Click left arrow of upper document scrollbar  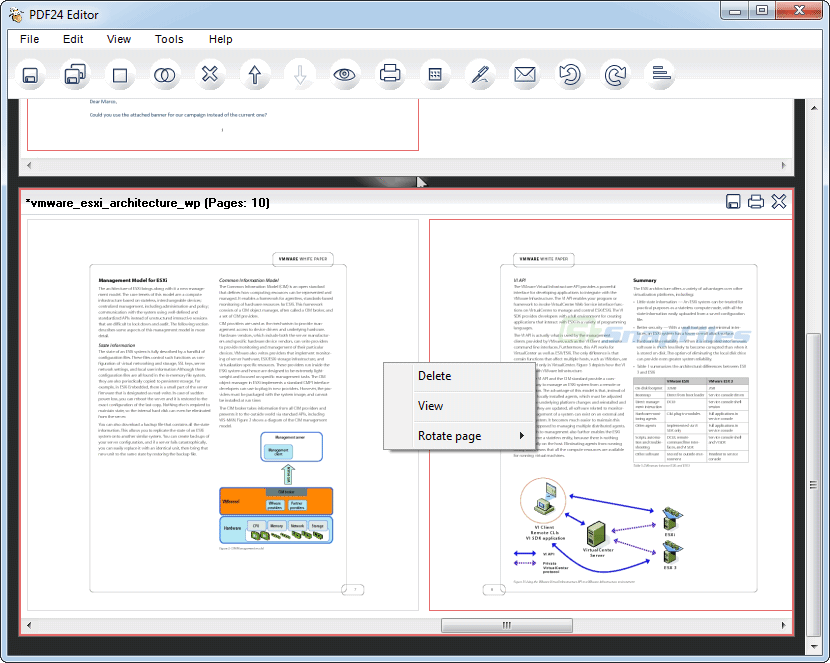pos(29,165)
